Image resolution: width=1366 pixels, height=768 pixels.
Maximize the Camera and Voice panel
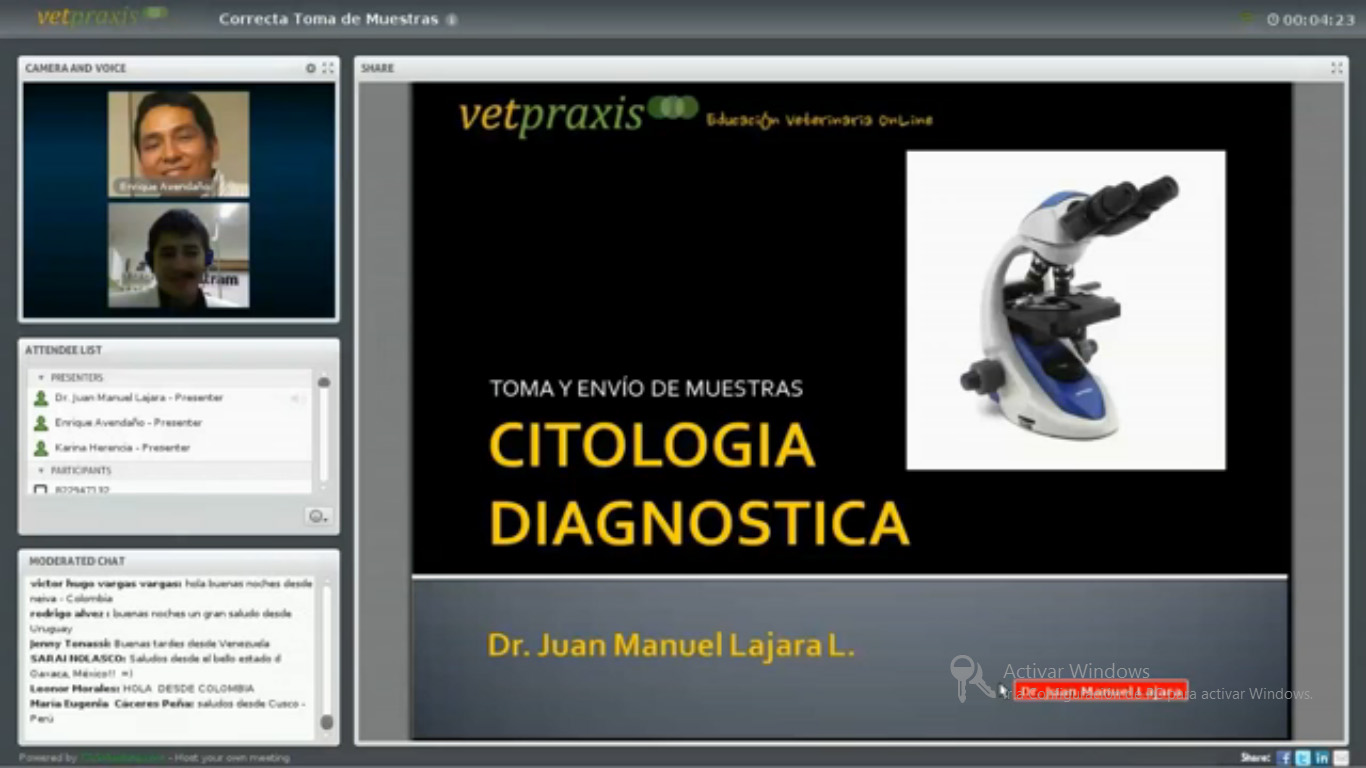point(327,68)
